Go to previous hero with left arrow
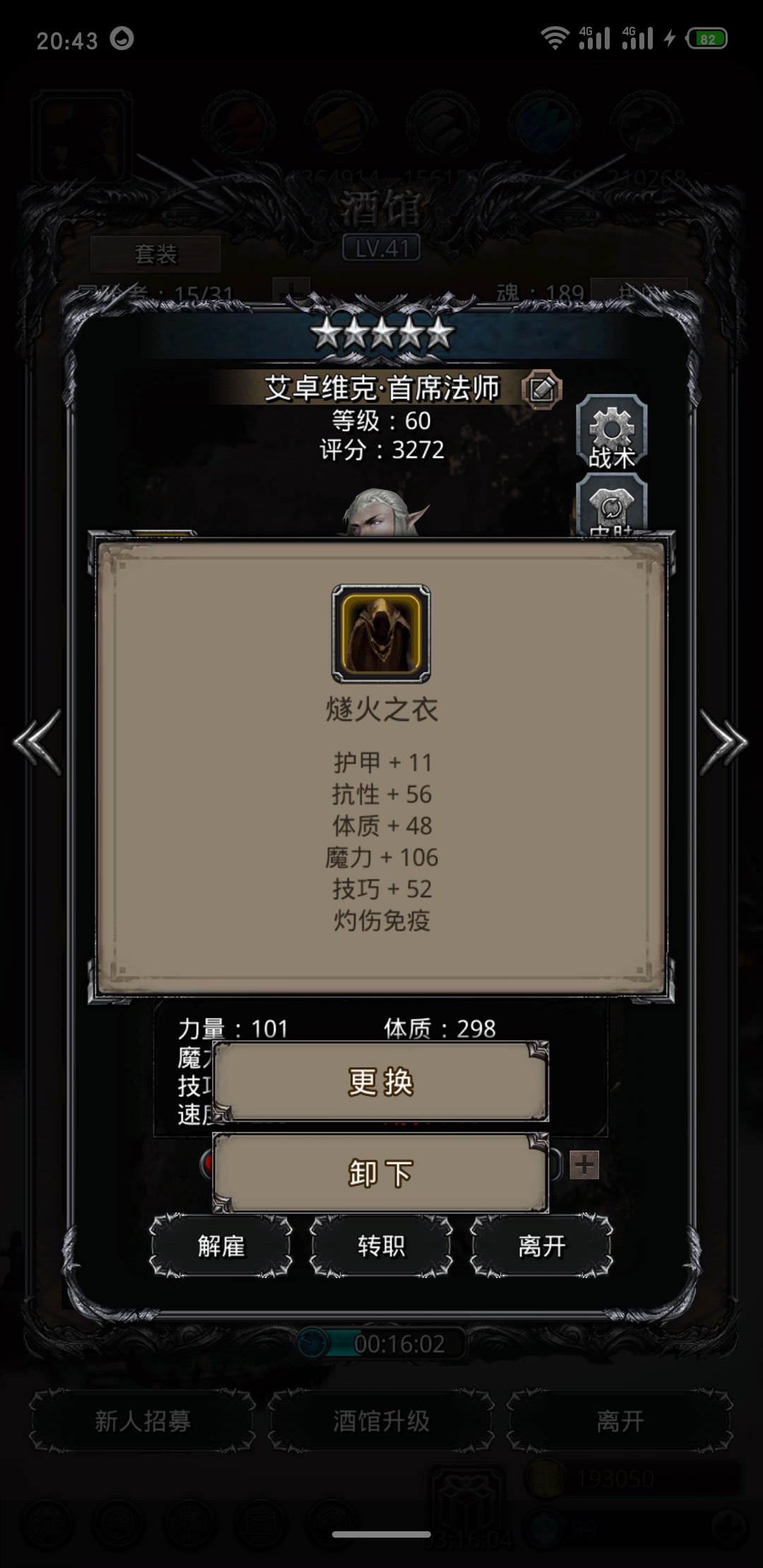The height and width of the screenshot is (1568, 763). [x=37, y=742]
